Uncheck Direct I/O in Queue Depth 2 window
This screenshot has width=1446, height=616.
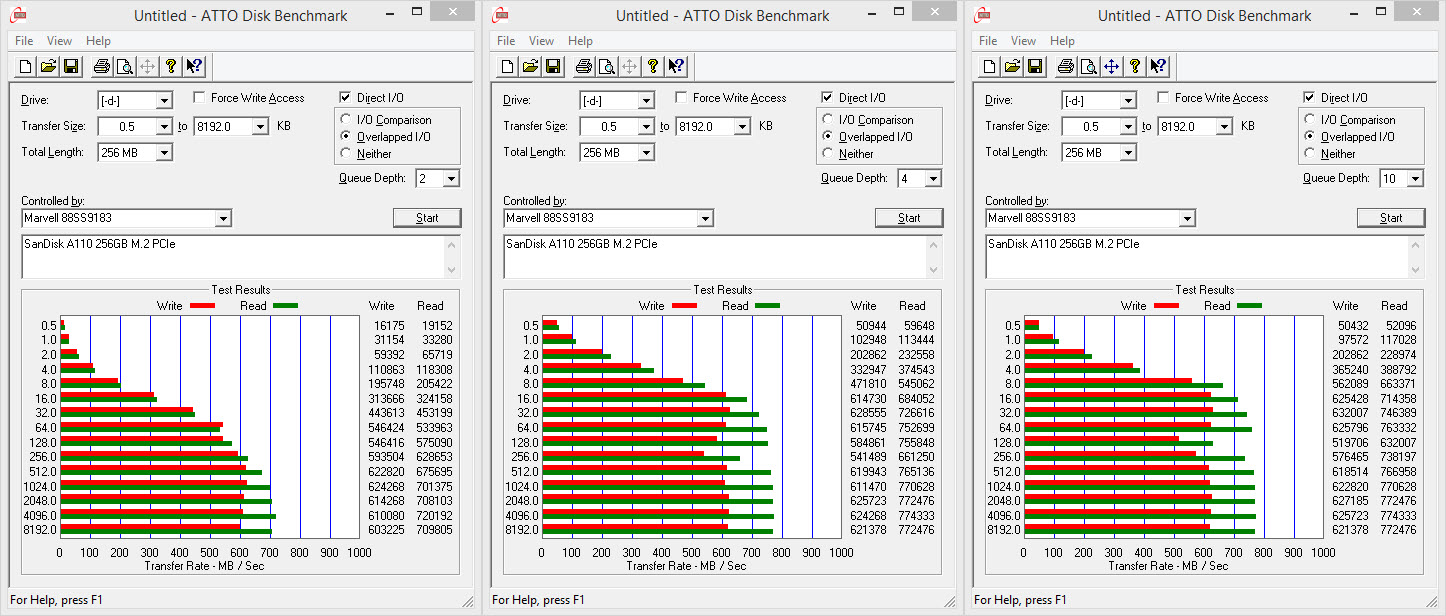click(x=345, y=98)
